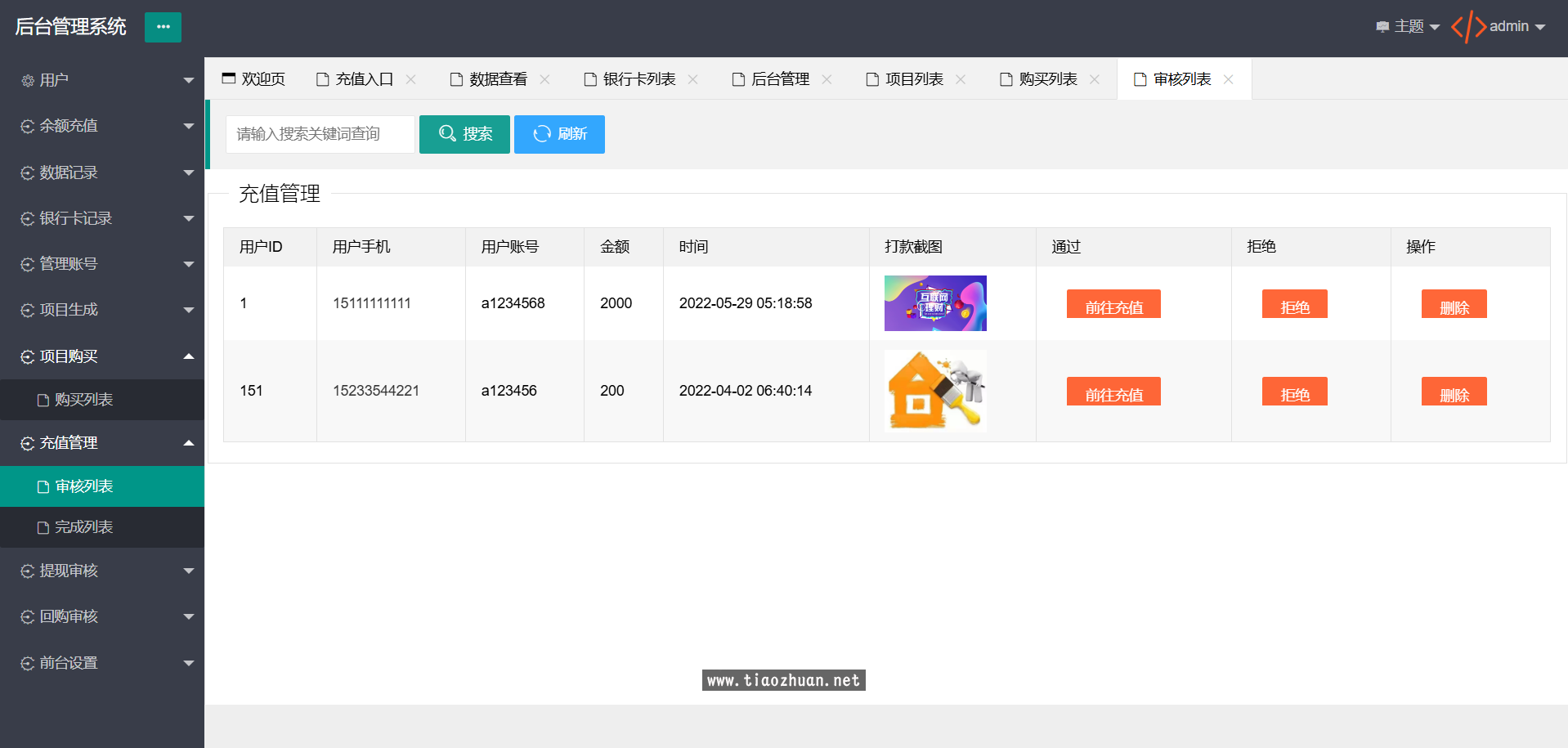
Task: Click 前往充值 for account a123456
Action: coord(1113,392)
